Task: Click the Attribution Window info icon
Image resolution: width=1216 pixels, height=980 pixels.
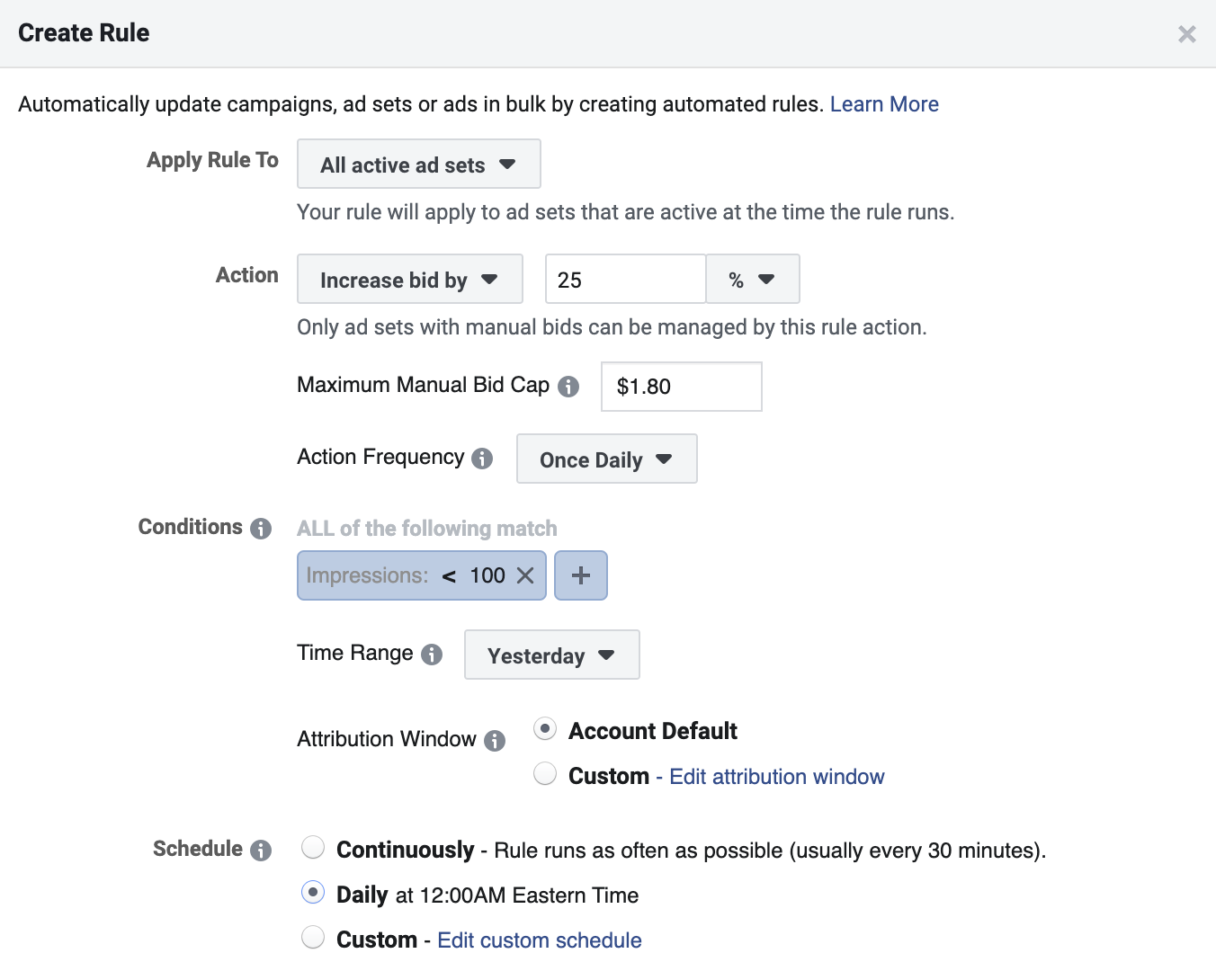Action: pyautogui.click(x=495, y=741)
